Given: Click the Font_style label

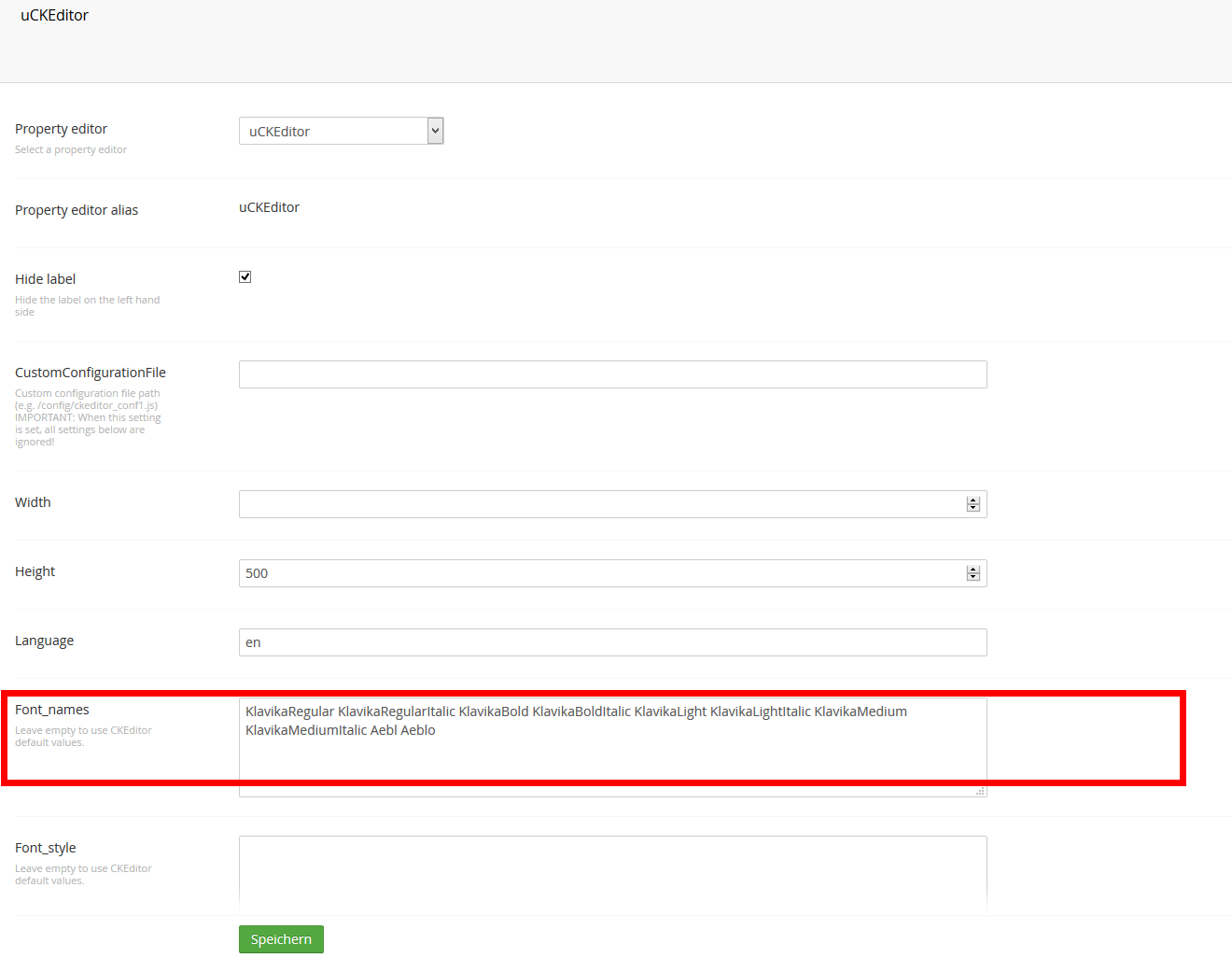Looking at the screenshot, I should (x=46, y=848).
